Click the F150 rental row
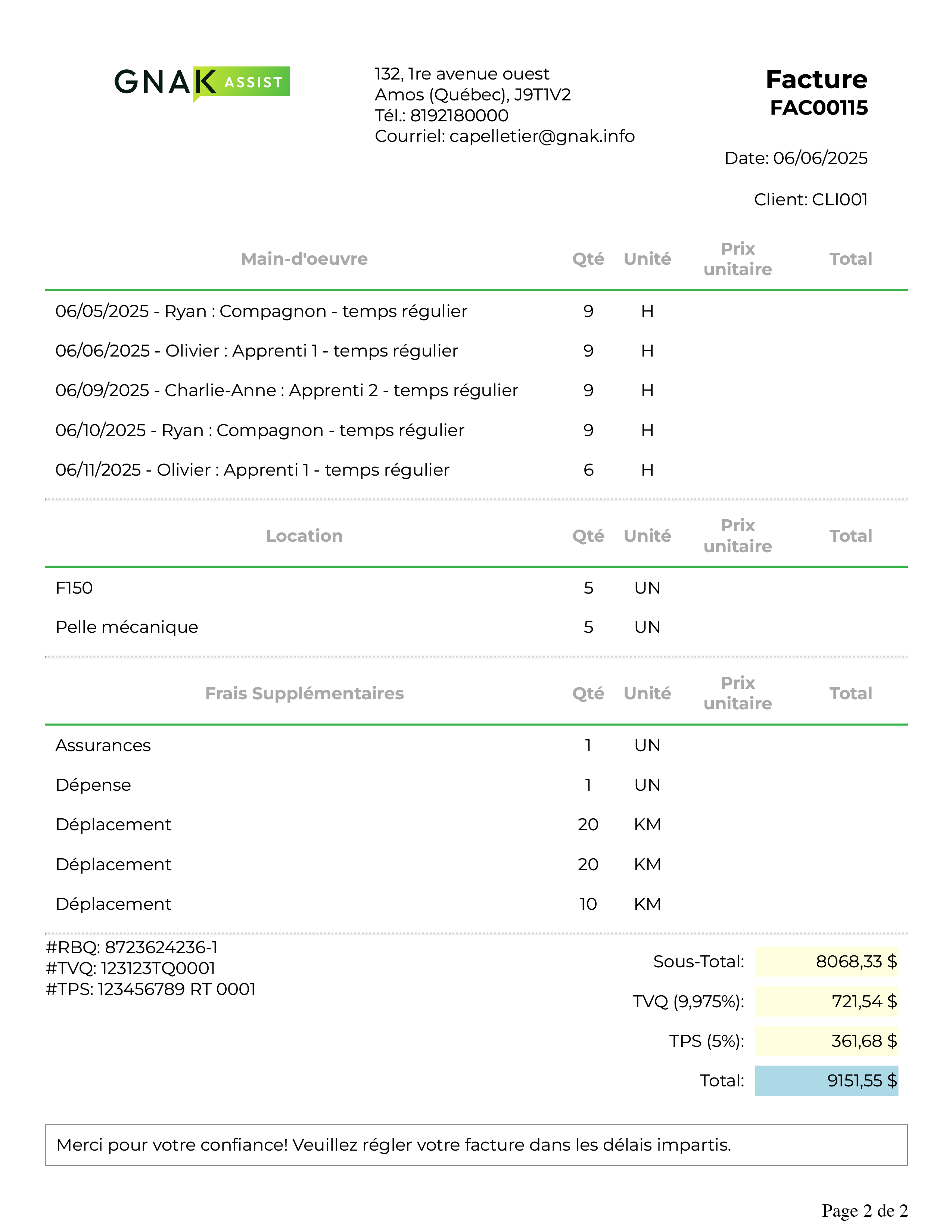Viewport: 952px width, 1232px height. click(476, 588)
